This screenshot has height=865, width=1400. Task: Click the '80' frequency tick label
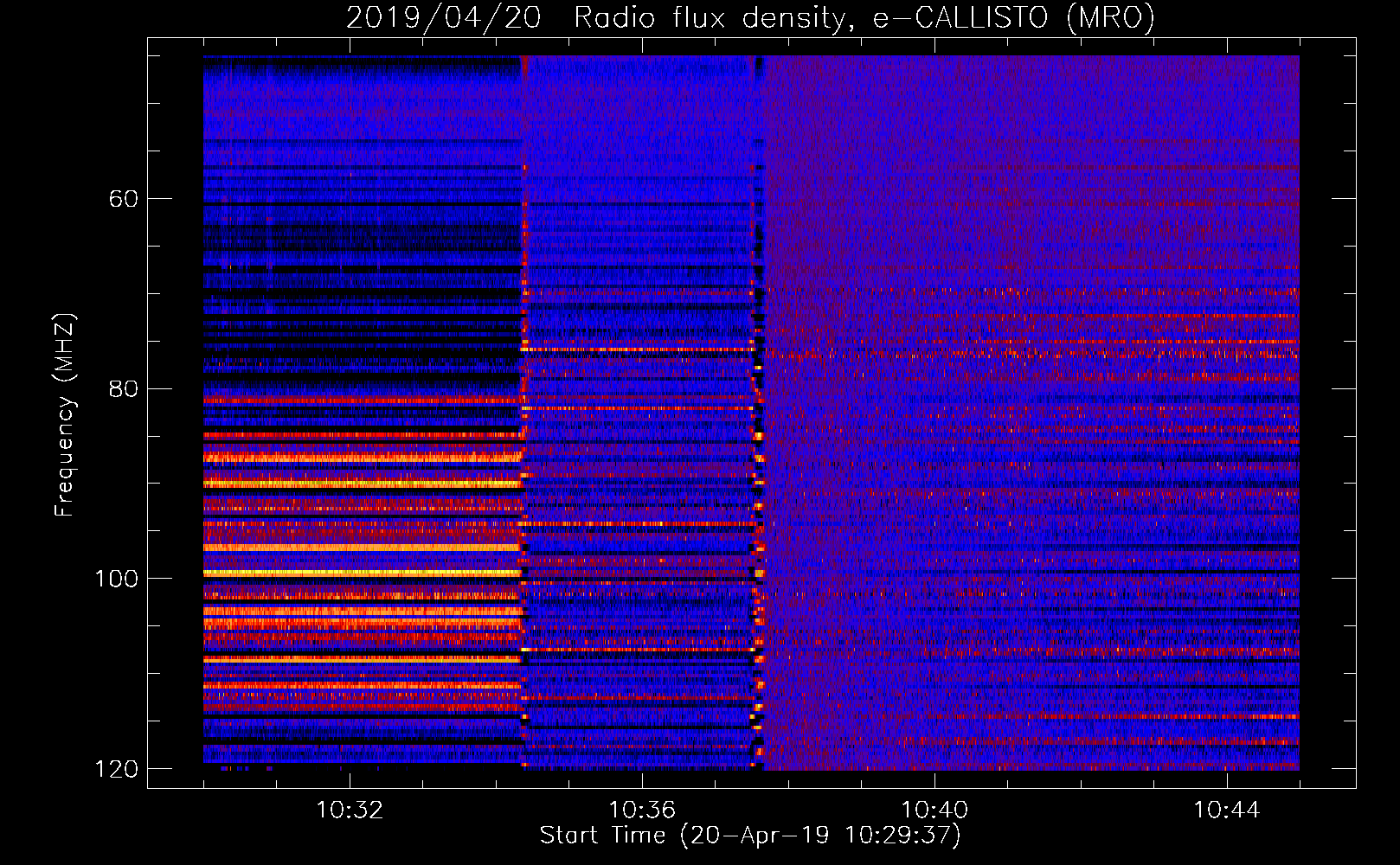point(124,388)
